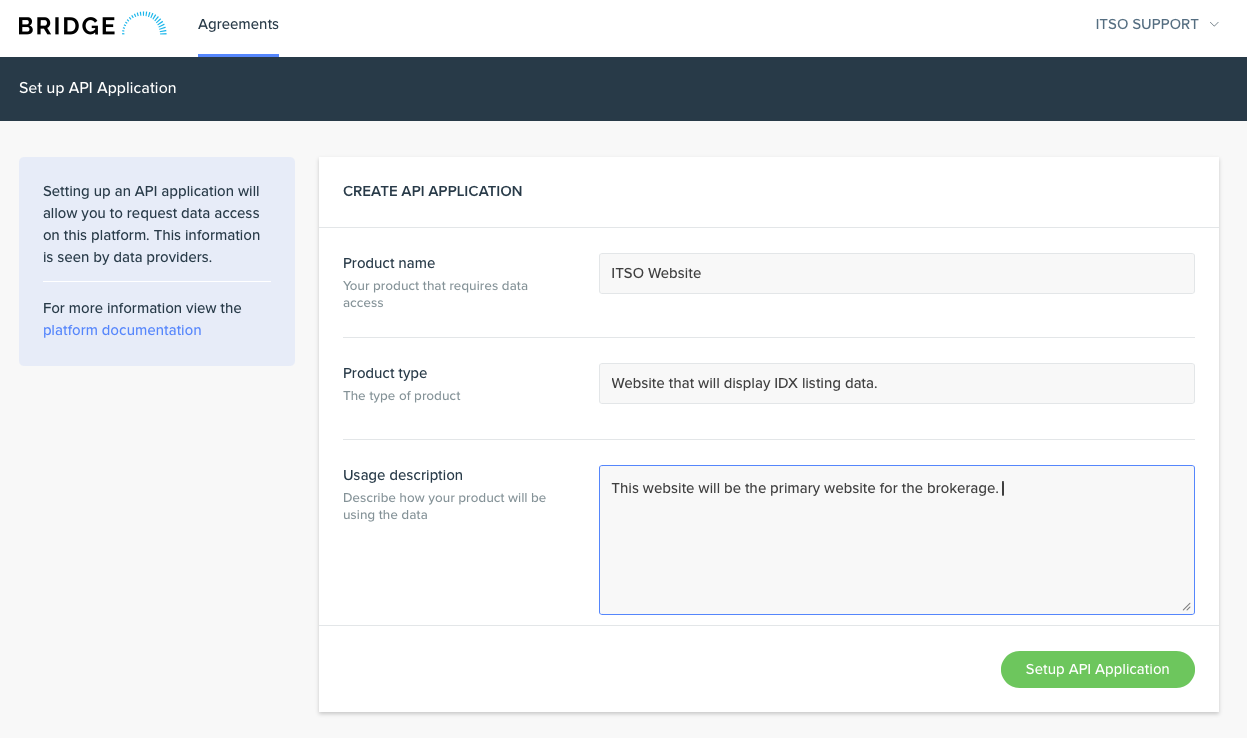Click the Product type label

coord(385,373)
